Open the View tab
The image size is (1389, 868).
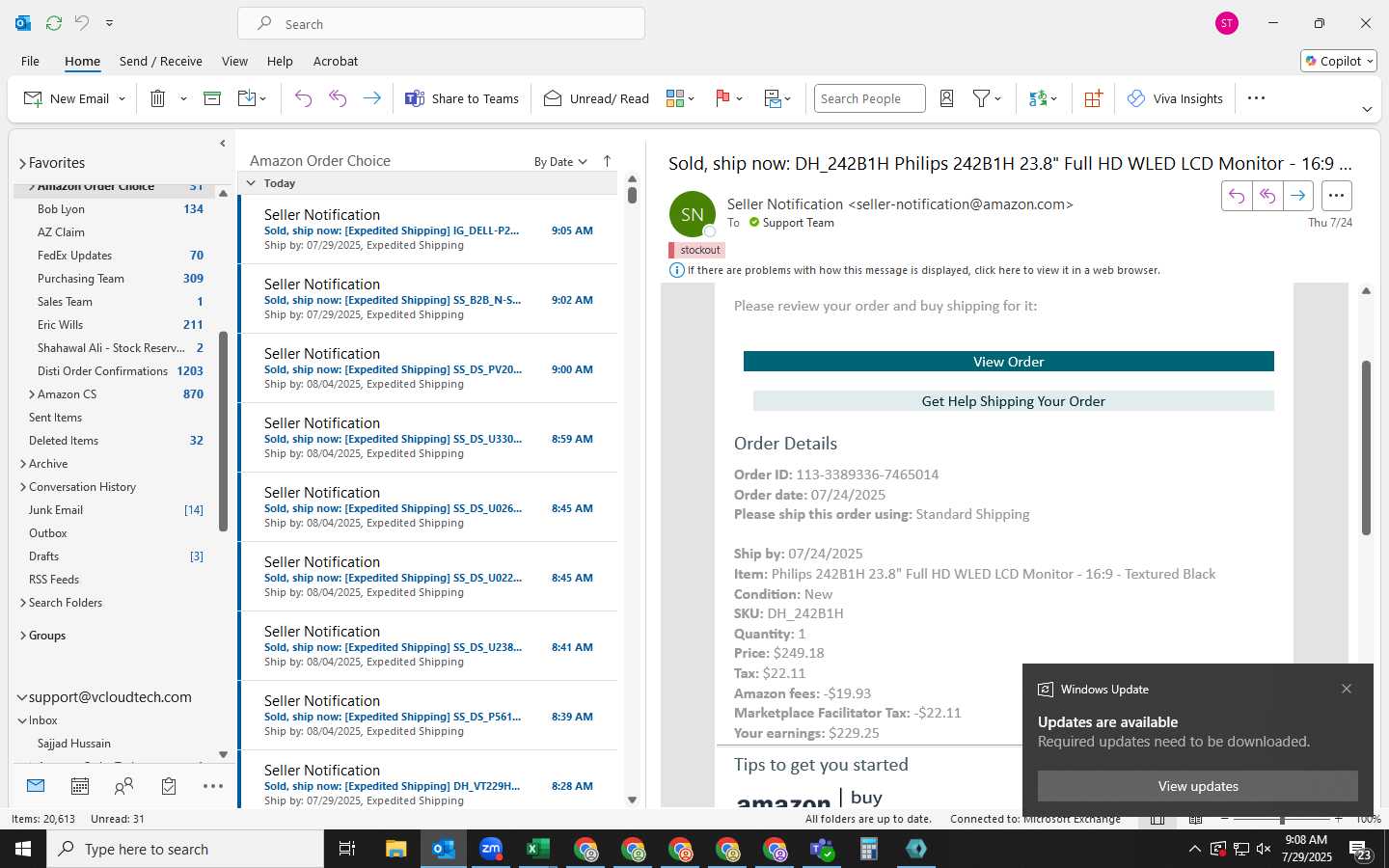pyautogui.click(x=234, y=61)
